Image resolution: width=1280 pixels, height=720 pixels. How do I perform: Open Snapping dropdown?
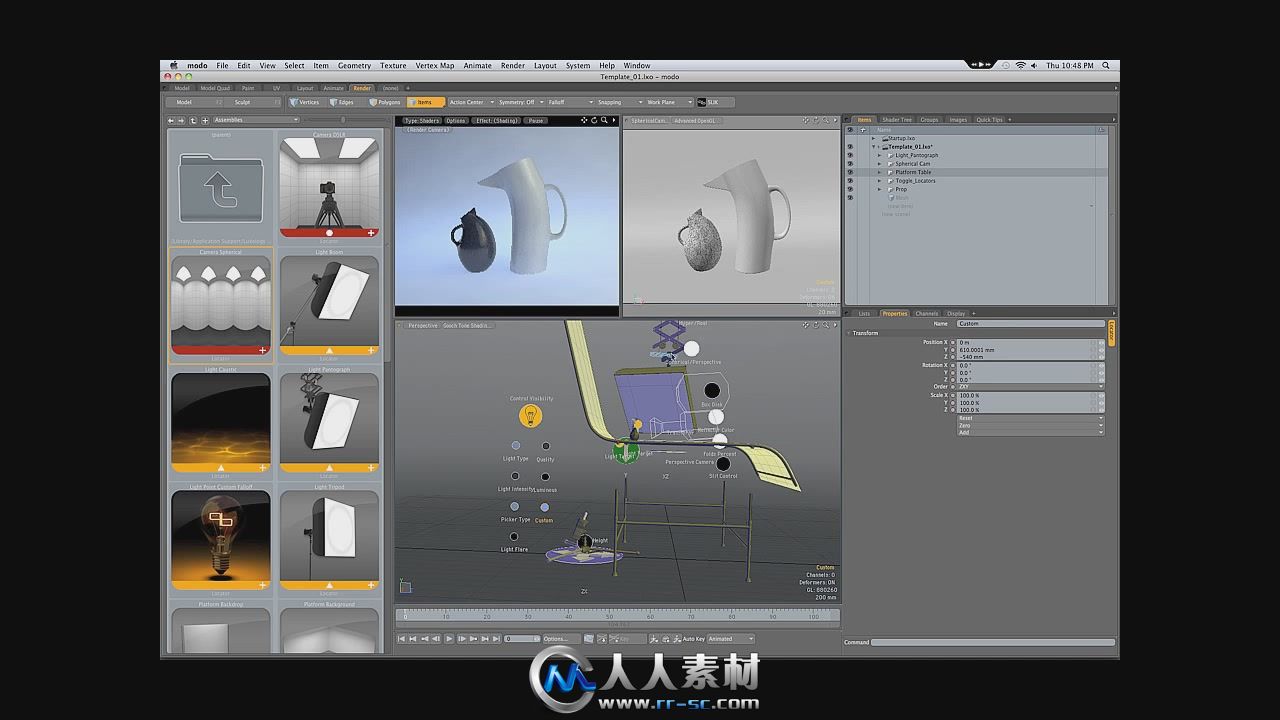coord(620,102)
